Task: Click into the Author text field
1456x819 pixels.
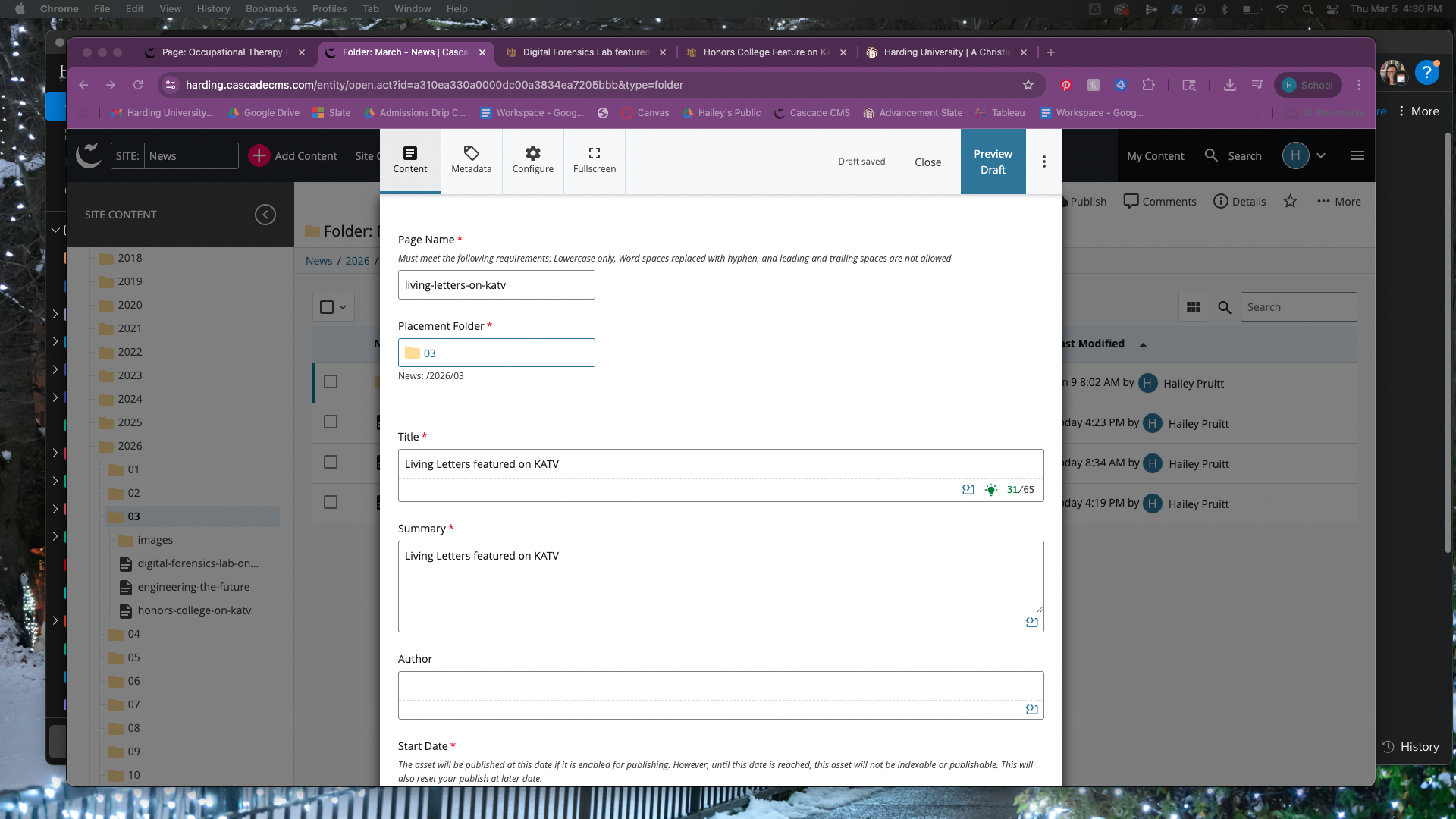Action: (720, 686)
